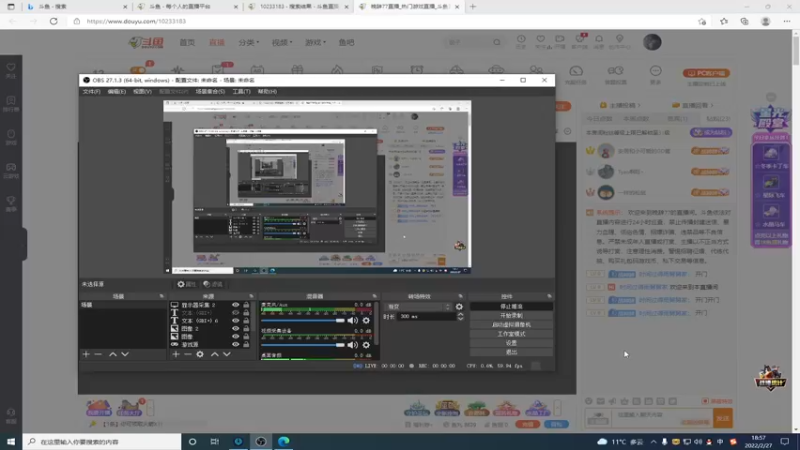Image resolution: width=800 pixels, height=450 pixels.
Task: Click the Douyu search input field
Action: [468, 42]
